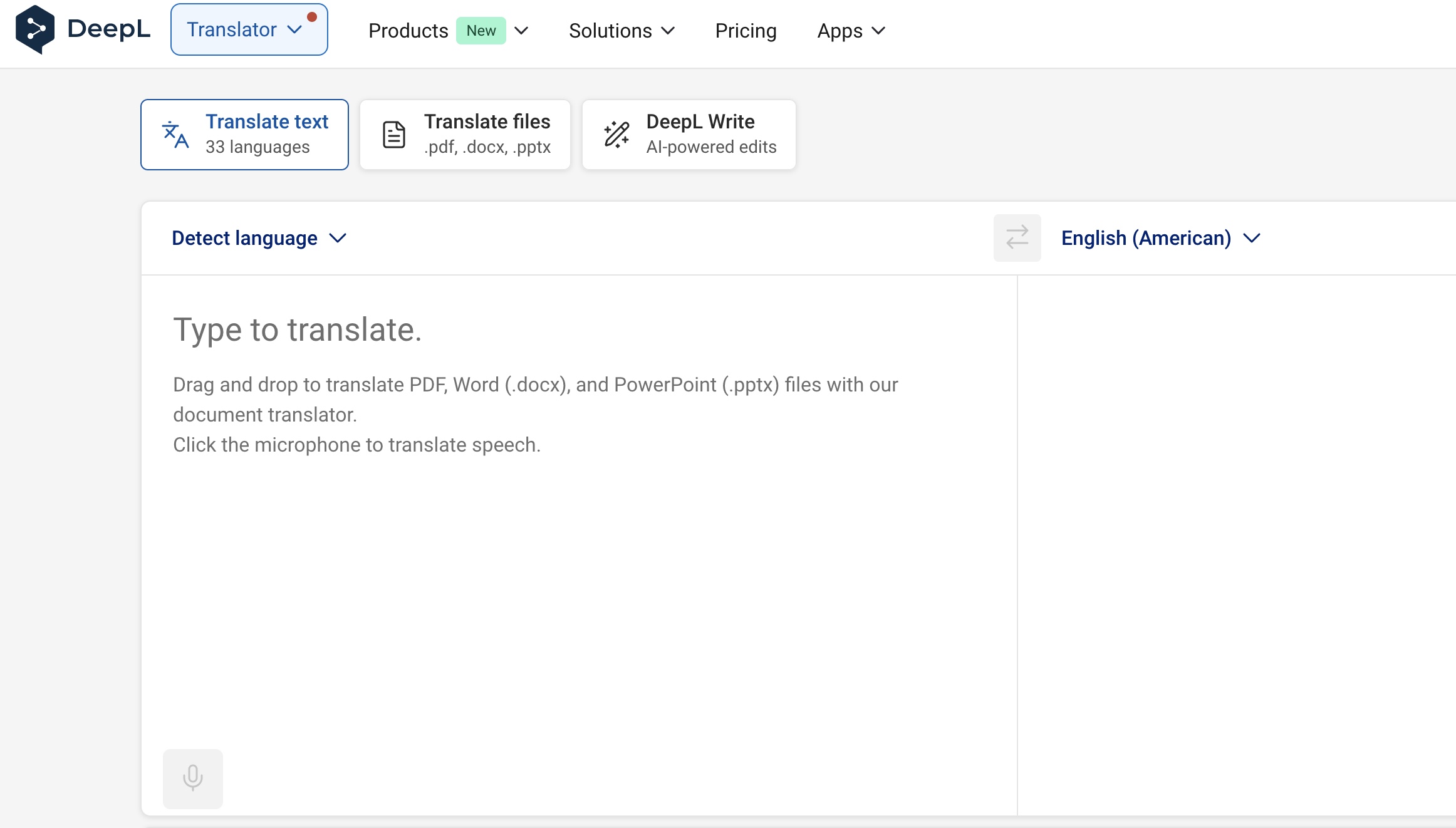
Task: Expand the Products menu chevron
Action: click(x=521, y=31)
